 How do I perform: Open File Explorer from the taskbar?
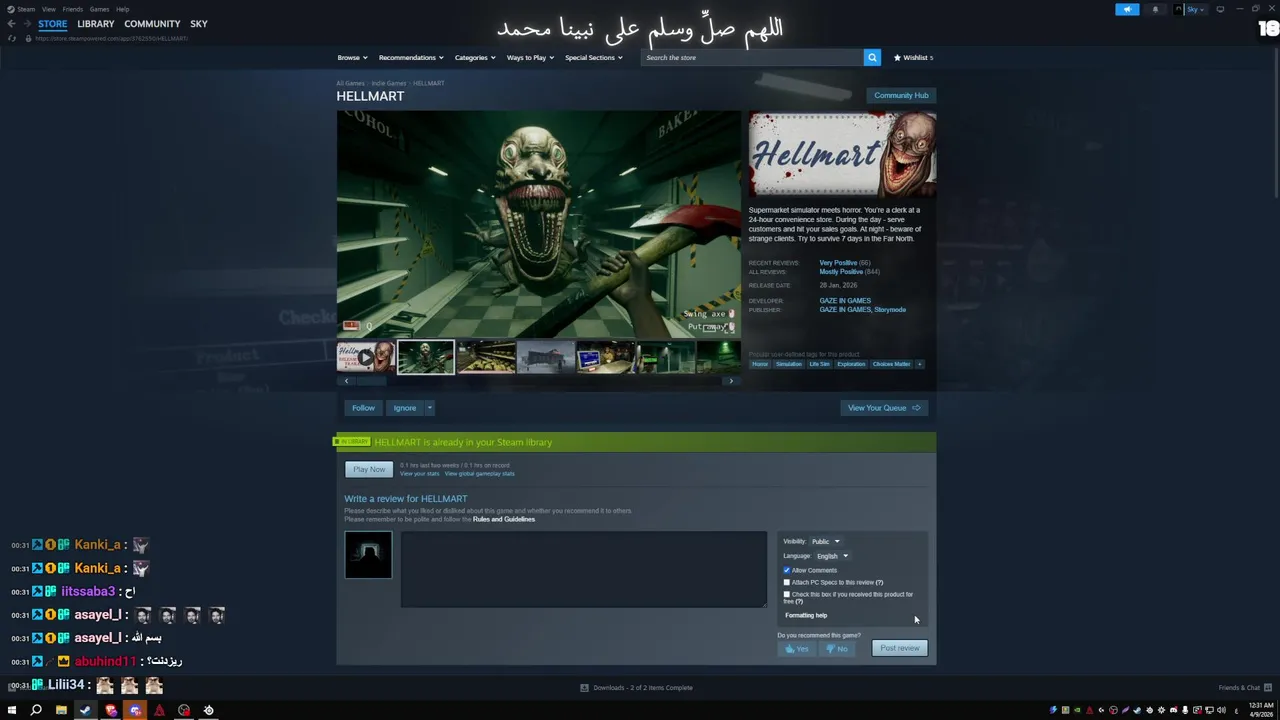(x=61, y=710)
